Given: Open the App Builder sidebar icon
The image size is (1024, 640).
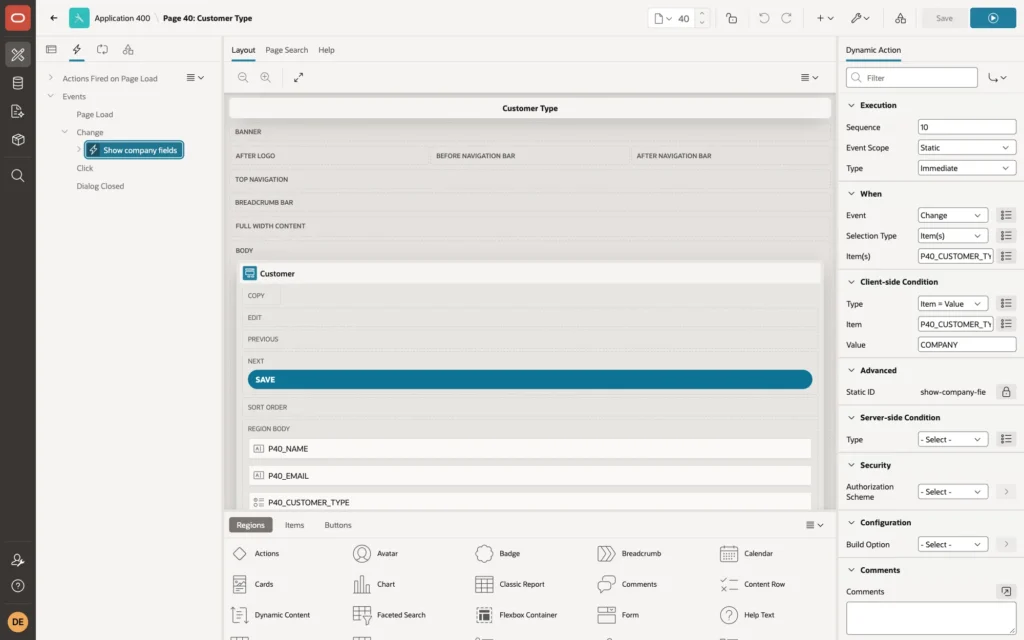Looking at the screenshot, I should 18,54.
